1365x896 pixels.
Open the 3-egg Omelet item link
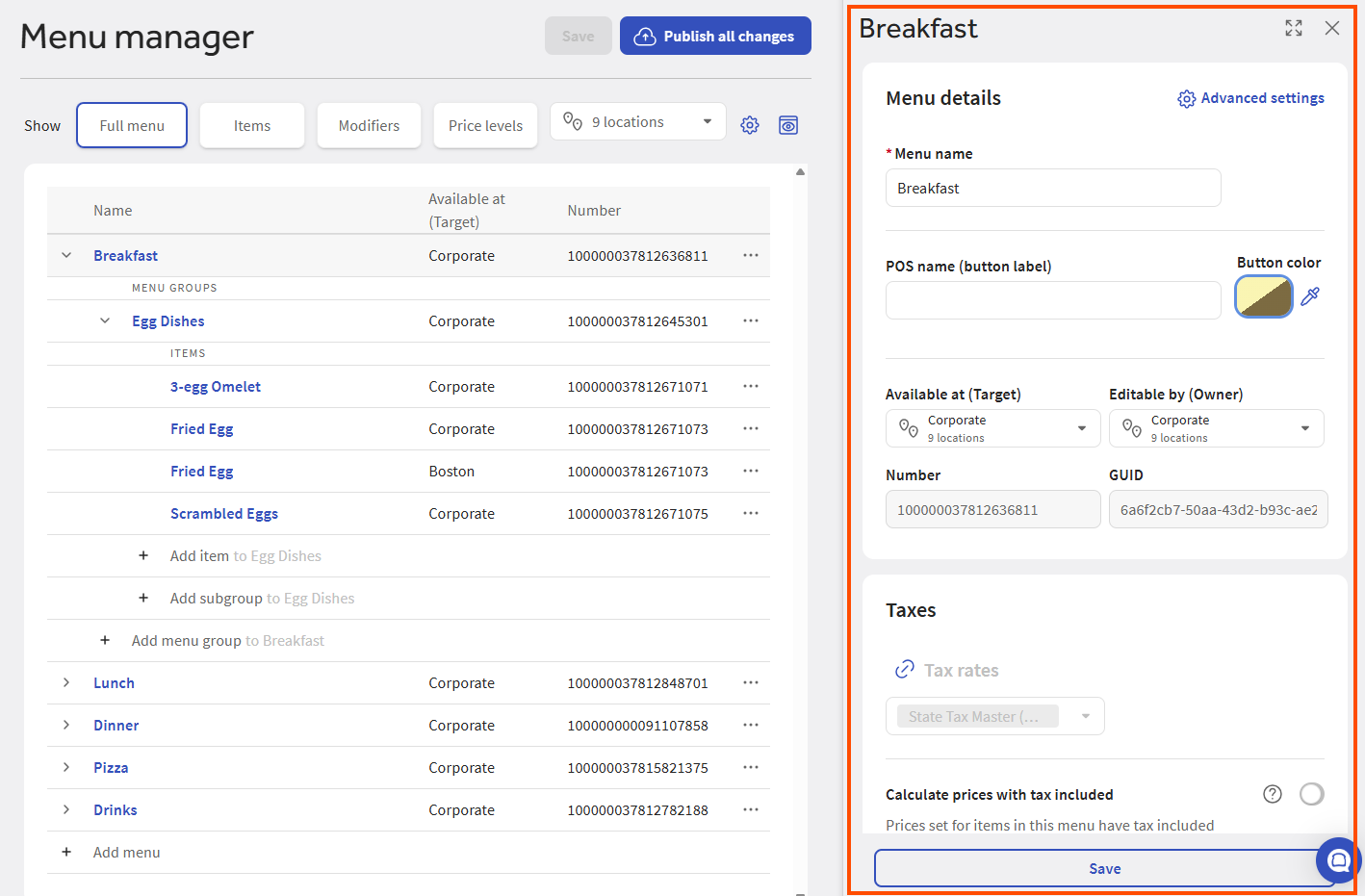tap(216, 386)
